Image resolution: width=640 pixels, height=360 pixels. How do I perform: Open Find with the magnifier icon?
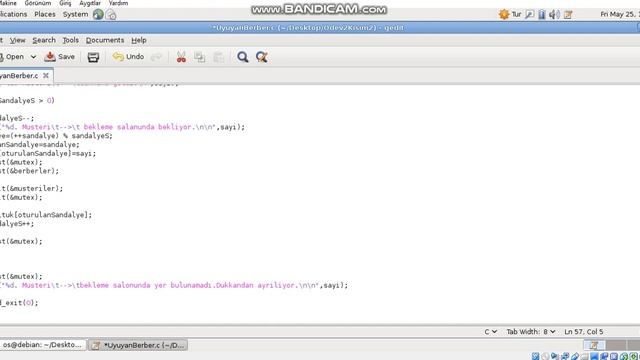click(243, 57)
